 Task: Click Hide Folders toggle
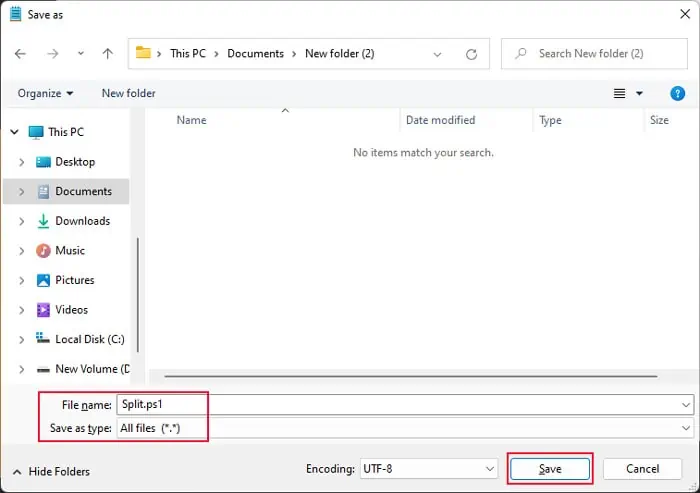[x=51, y=472]
